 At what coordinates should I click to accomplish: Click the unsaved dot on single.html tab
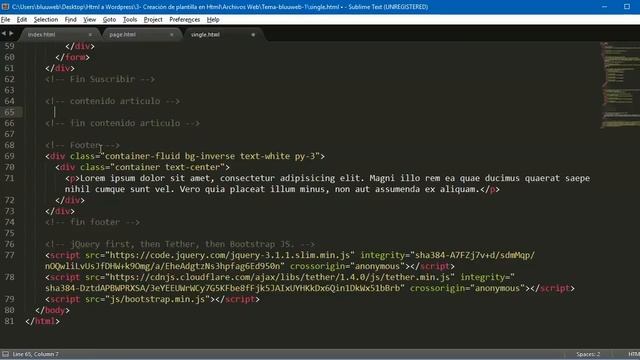253,35
